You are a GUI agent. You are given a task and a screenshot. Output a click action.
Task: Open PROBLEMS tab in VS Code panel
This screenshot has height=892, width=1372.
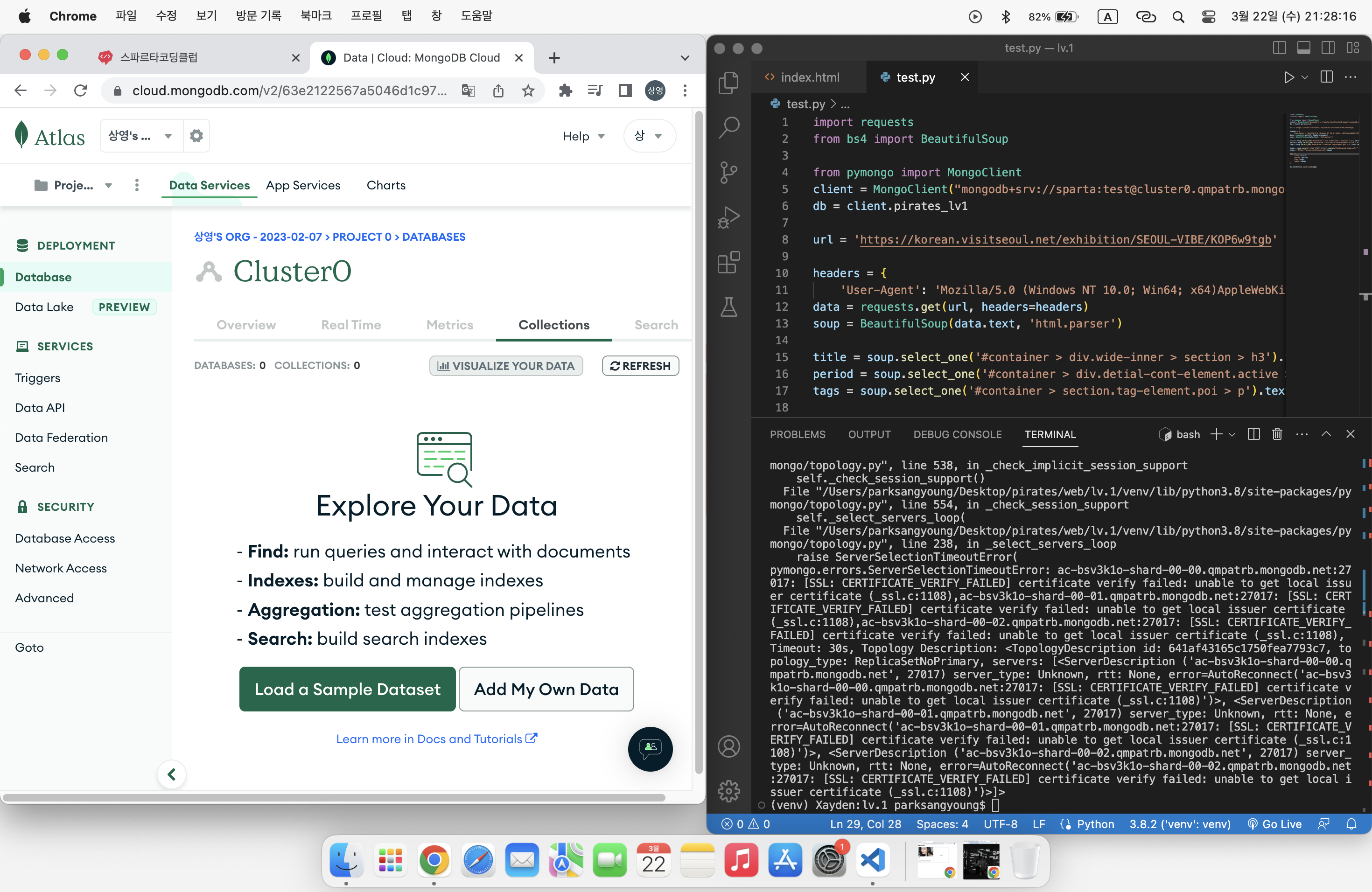click(797, 434)
